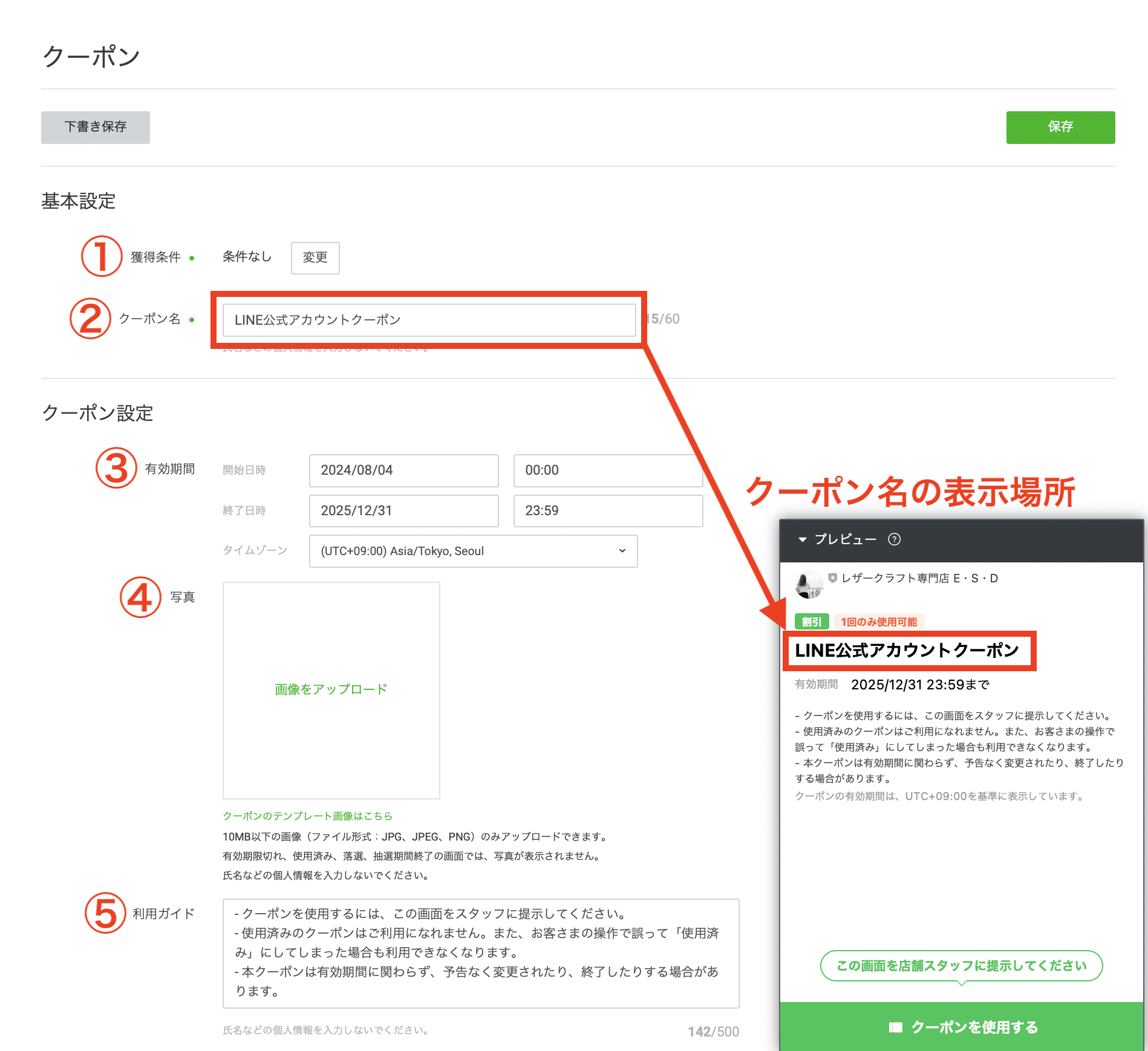Click the shield badge beside the shop name
This screenshot has height=1051, width=1148.
[832, 578]
